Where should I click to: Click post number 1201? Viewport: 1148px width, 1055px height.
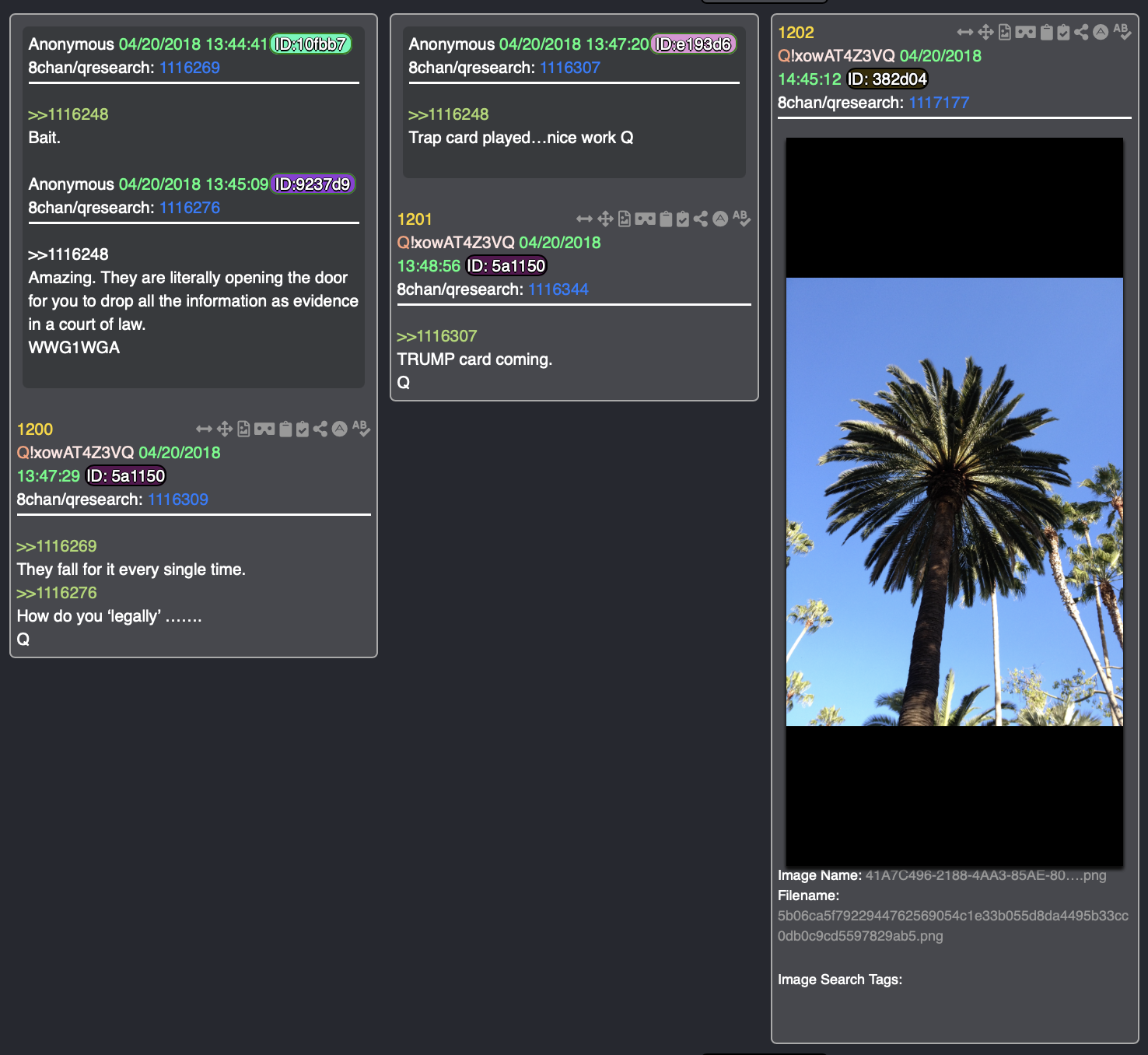point(415,219)
